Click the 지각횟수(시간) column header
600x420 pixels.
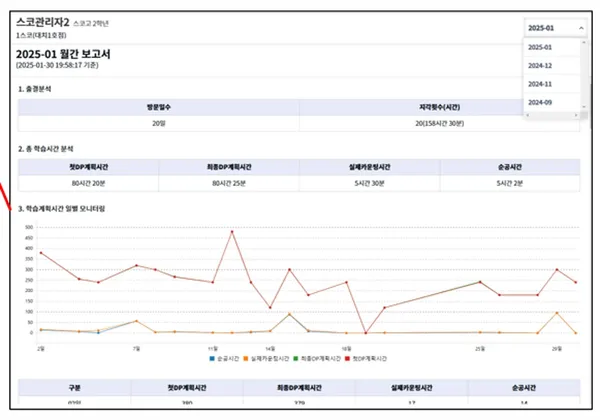tap(440, 107)
